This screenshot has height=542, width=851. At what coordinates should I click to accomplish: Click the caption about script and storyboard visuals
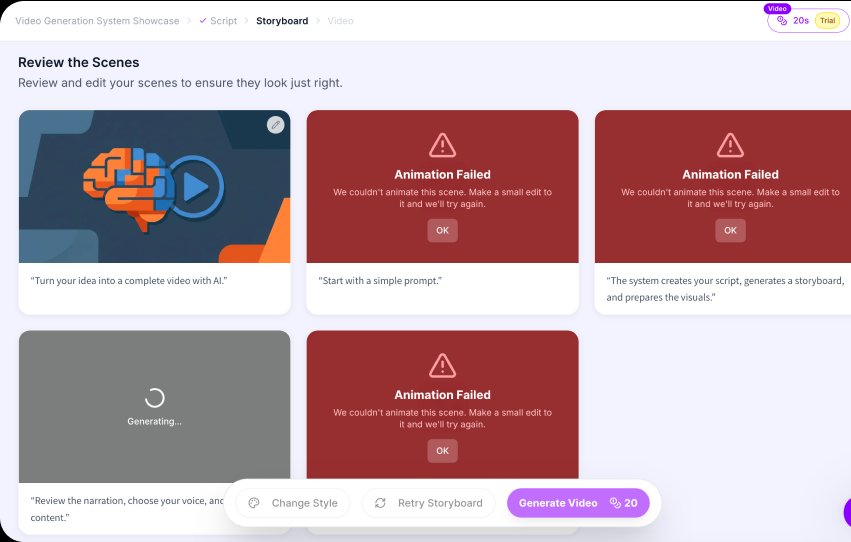click(x=725, y=289)
